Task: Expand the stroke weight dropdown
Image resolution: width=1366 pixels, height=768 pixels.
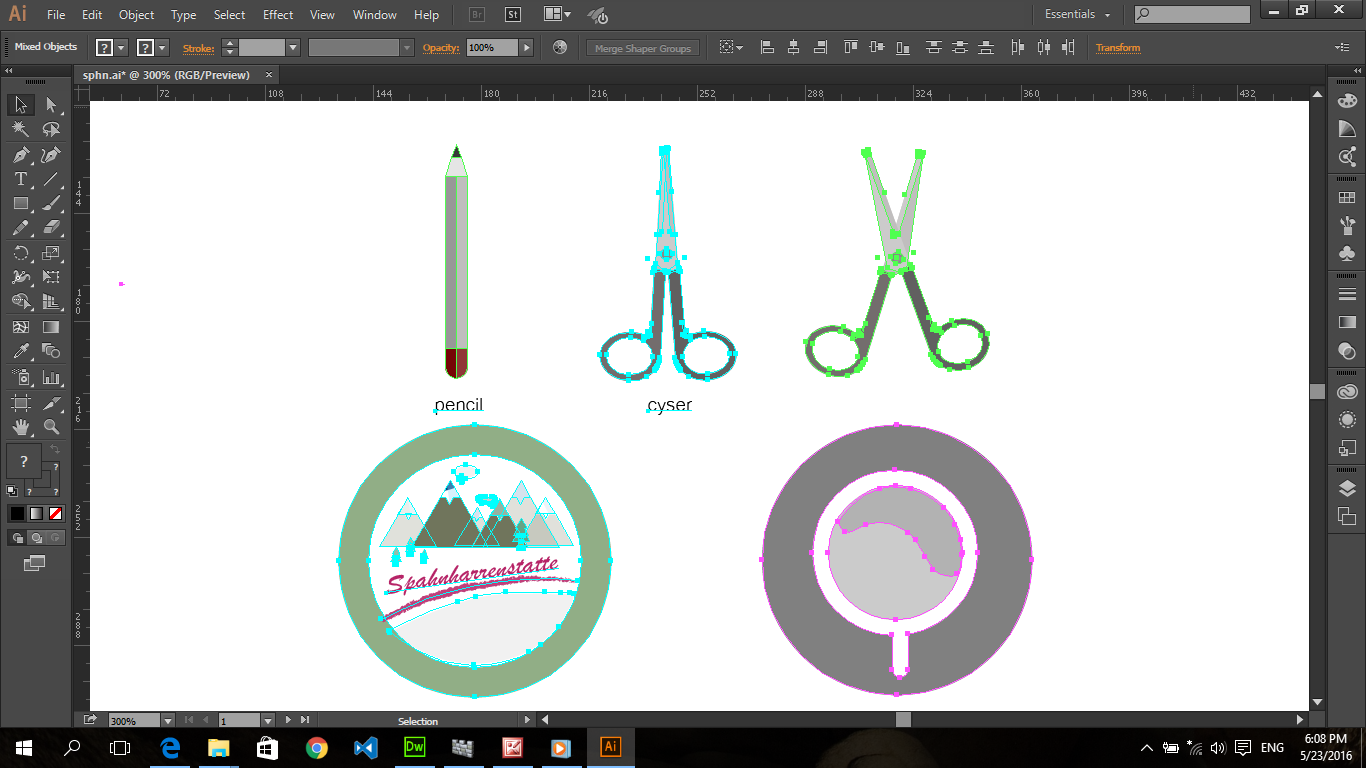Action: click(x=293, y=48)
